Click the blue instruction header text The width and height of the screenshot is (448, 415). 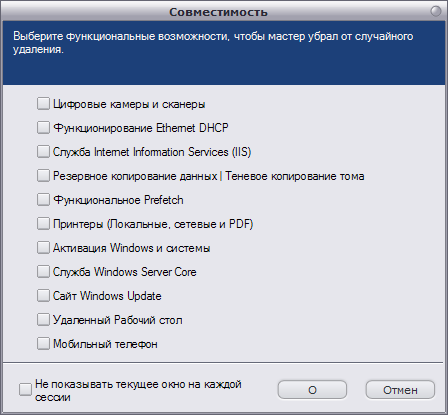(x=213, y=42)
